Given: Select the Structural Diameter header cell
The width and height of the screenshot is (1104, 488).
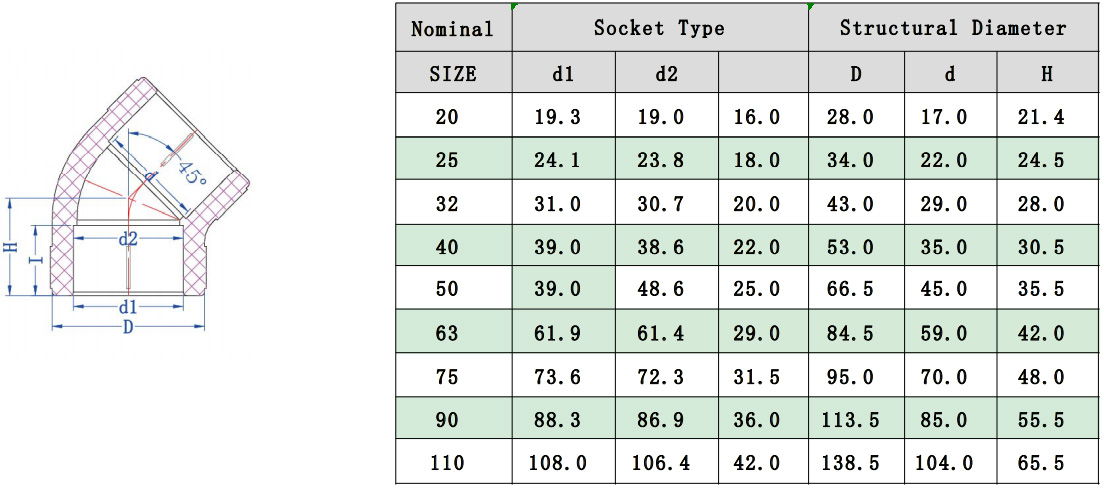Looking at the screenshot, I should 952,28.
